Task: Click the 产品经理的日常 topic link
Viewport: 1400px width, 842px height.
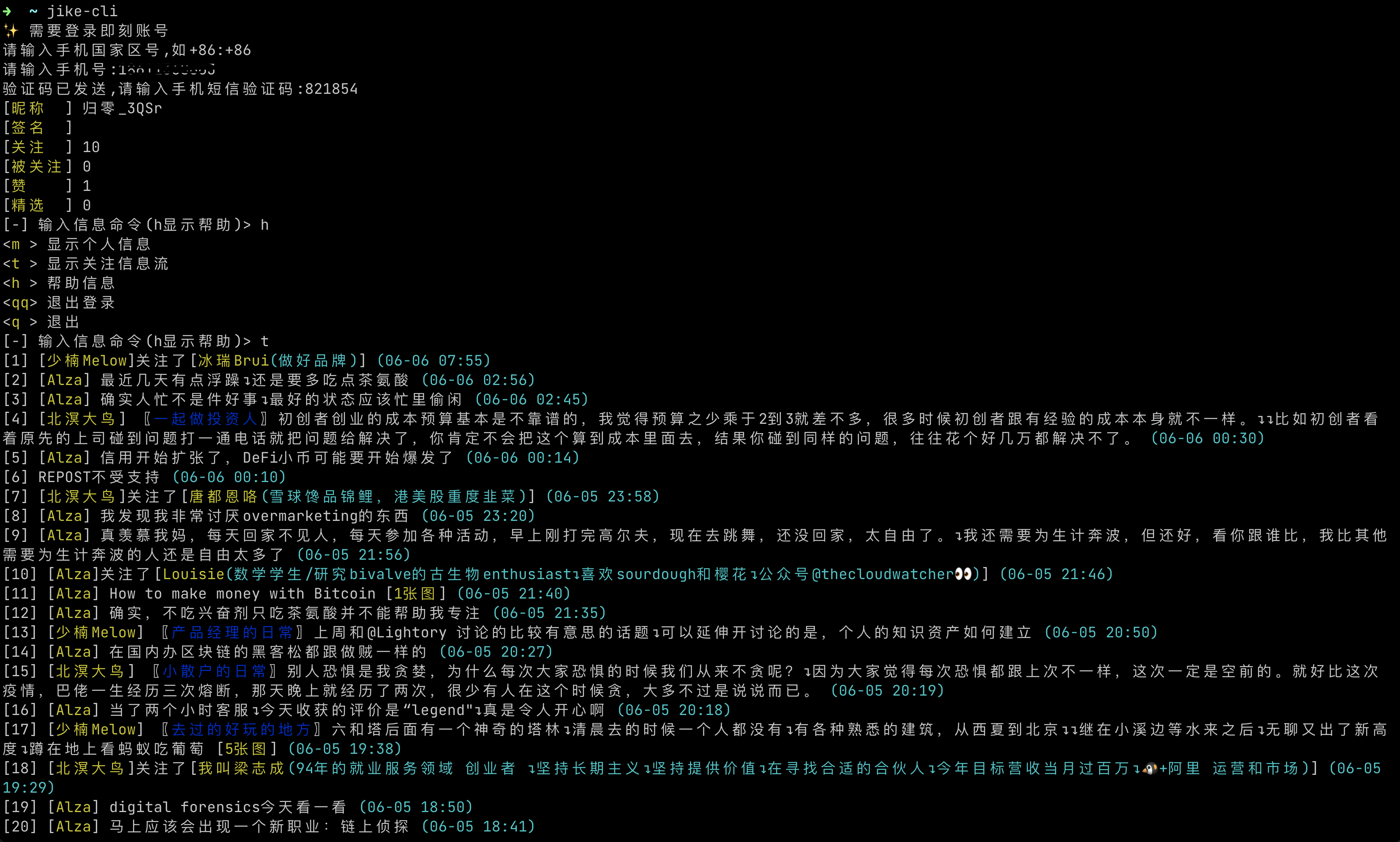Action: tap(231, 632)
